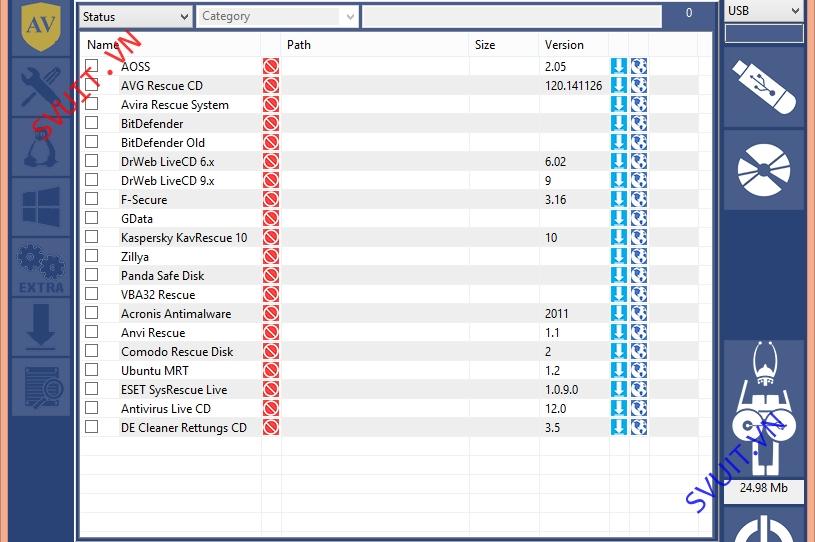The height and width of the screenshot is (542, 815).
Task: Click the 24.98 Mb size label
Action: pyautogui.click(x=764, y=488)
